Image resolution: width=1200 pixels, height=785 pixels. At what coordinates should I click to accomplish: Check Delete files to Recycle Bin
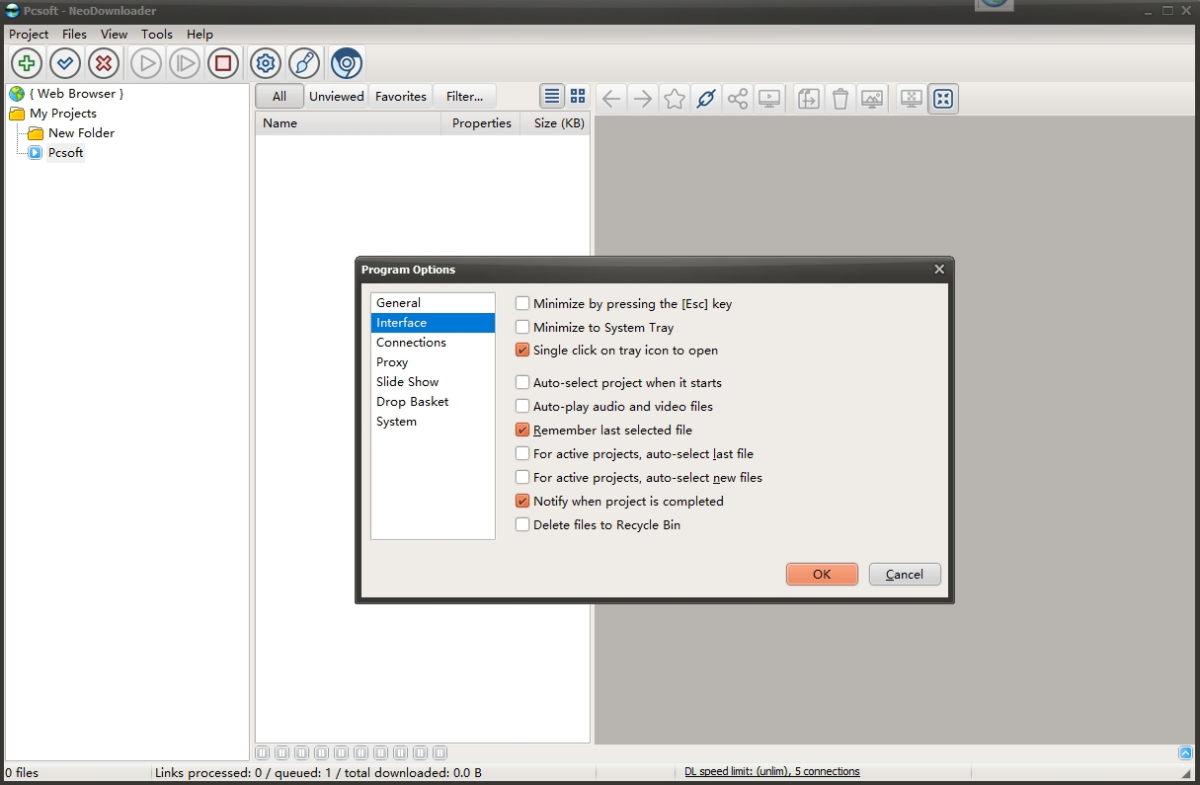(x=521, y=525)
